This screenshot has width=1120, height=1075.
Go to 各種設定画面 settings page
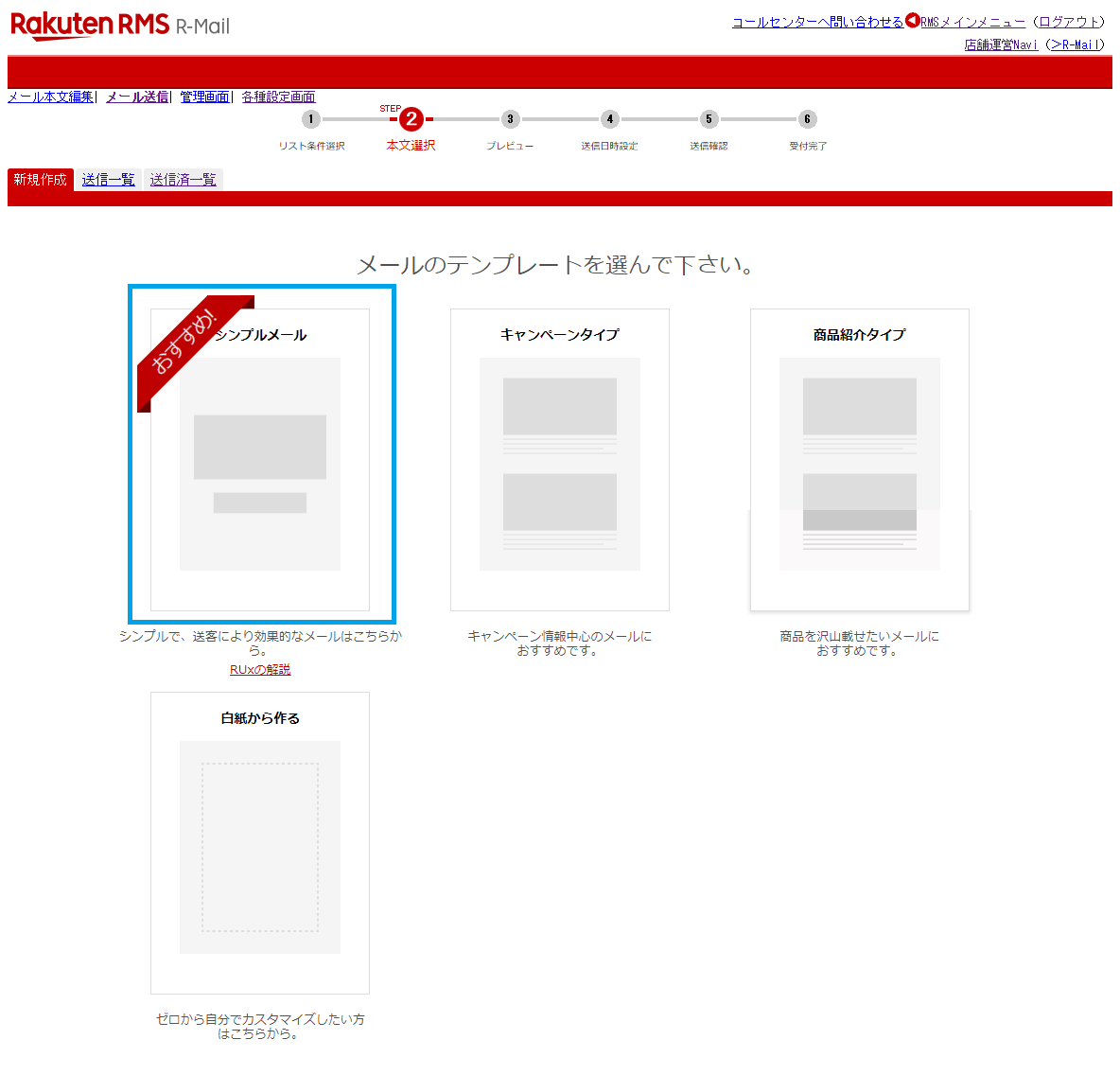pyautogui.click(x=278, y=97)
